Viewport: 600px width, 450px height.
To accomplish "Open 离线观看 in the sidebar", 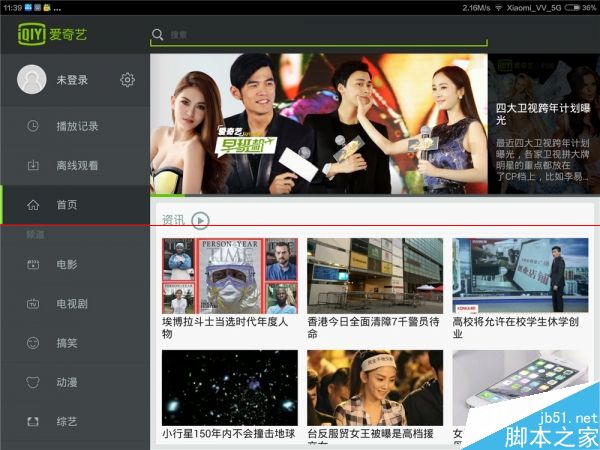I will (x=75, y=165).
